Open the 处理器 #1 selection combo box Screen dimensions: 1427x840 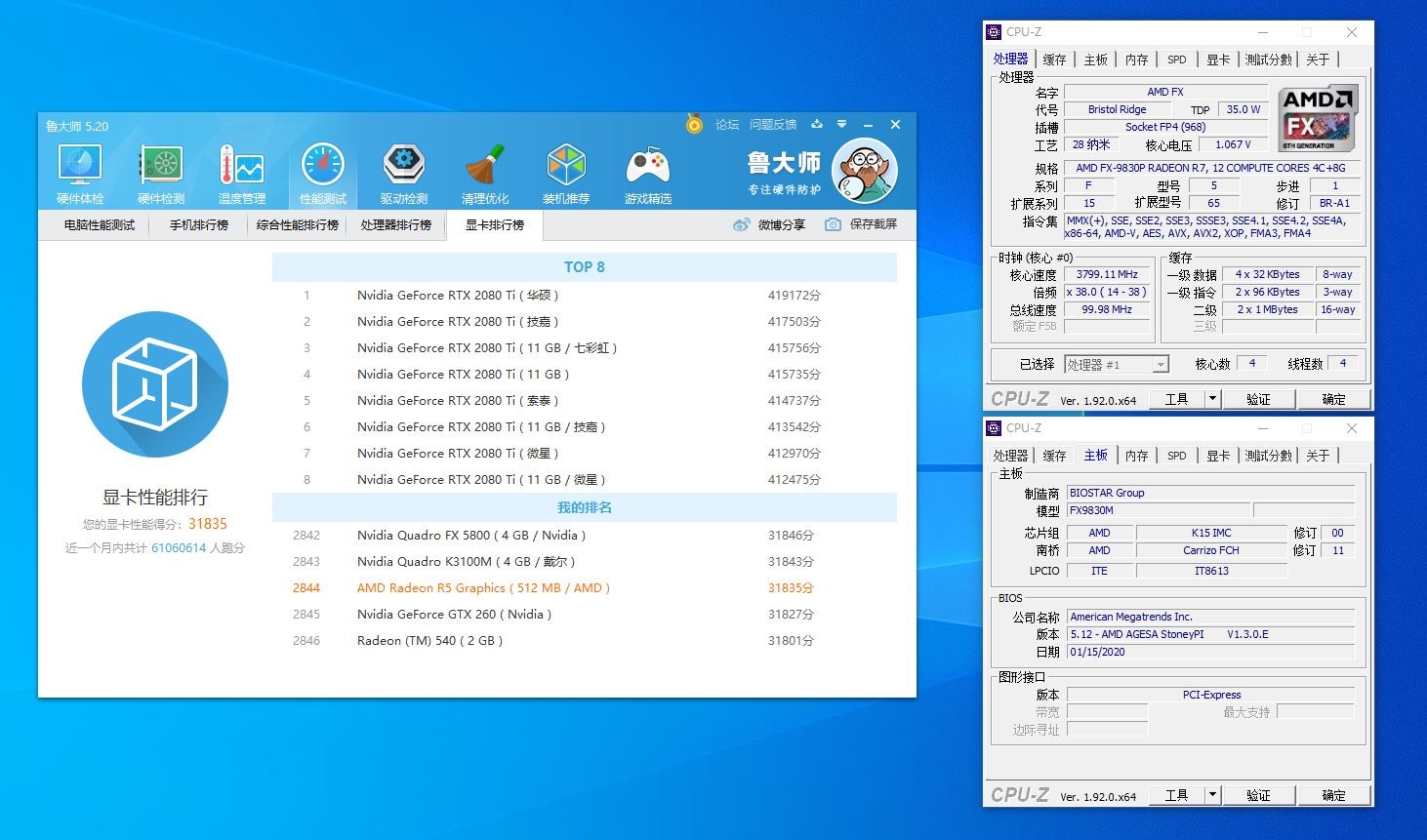(1117, 365)
